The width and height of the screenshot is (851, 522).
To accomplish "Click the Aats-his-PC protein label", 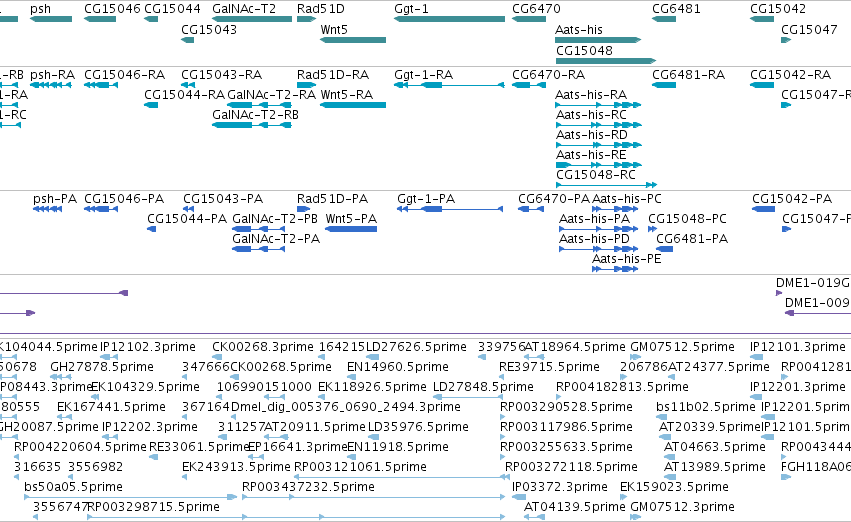I will point(627,199).
